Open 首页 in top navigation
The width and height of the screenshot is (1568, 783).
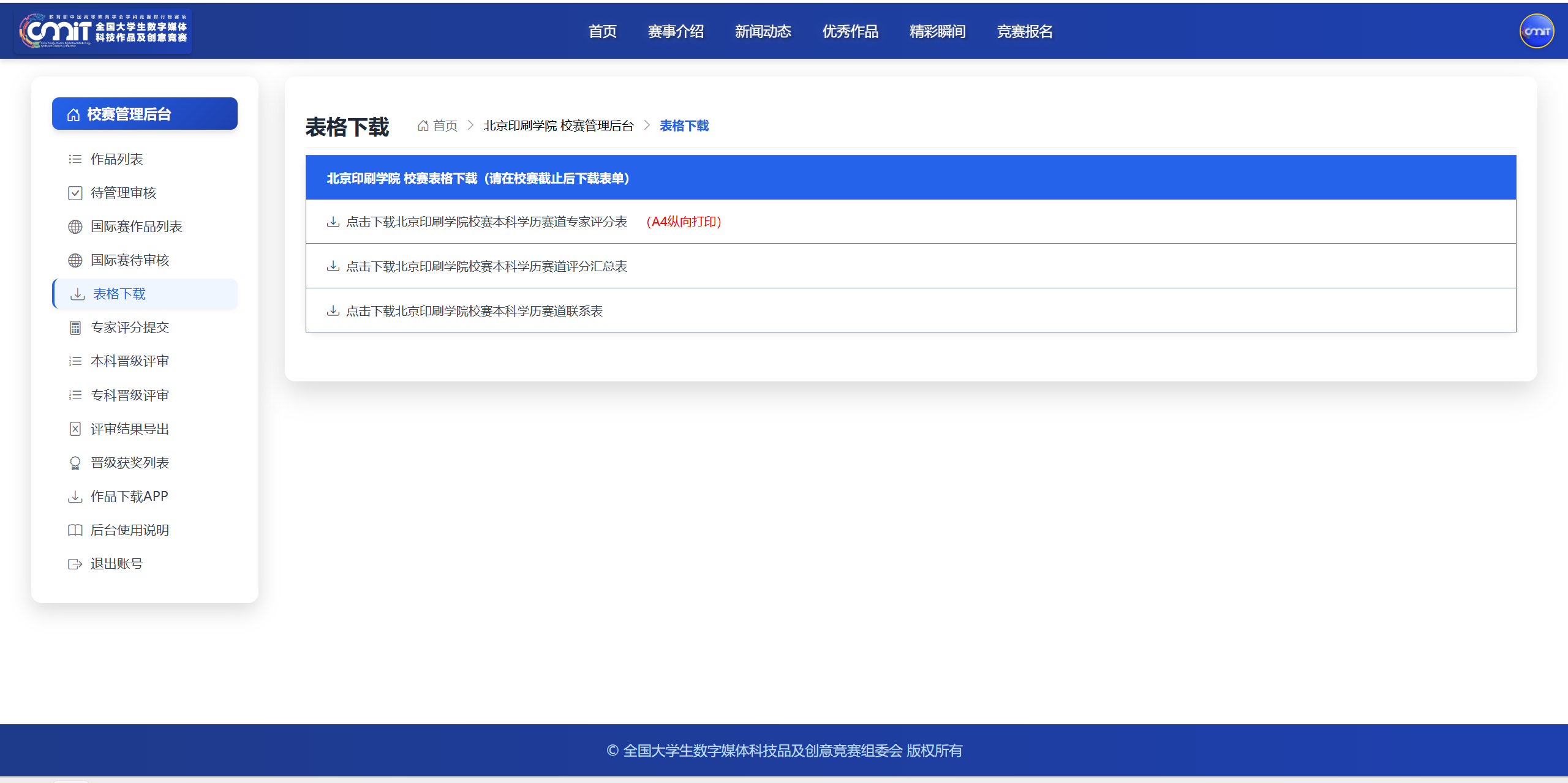pos(603,31)
